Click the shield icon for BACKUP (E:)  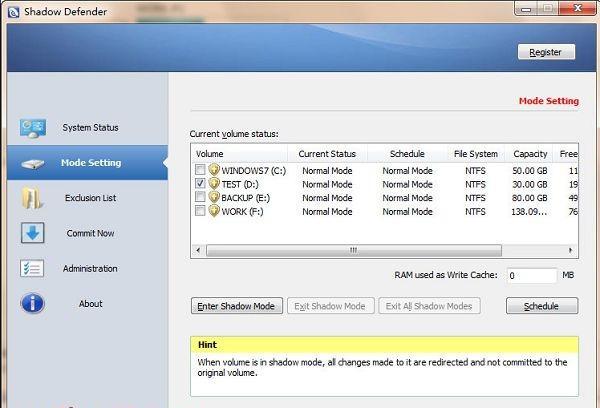[214, 197]
